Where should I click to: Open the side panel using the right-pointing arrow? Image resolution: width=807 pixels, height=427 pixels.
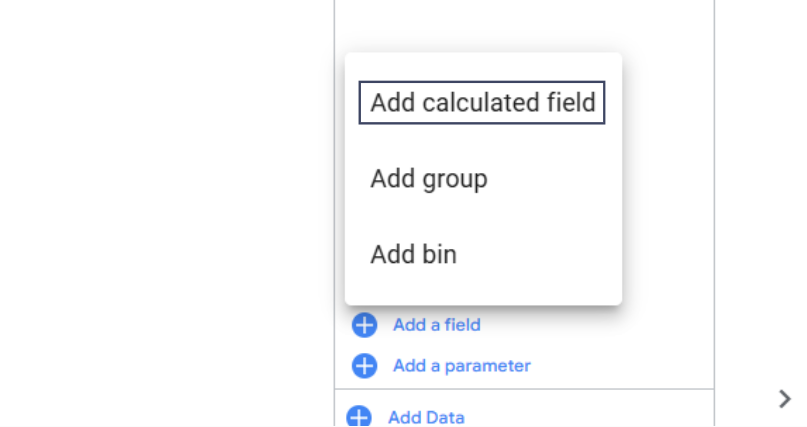(x=784, y=399)
